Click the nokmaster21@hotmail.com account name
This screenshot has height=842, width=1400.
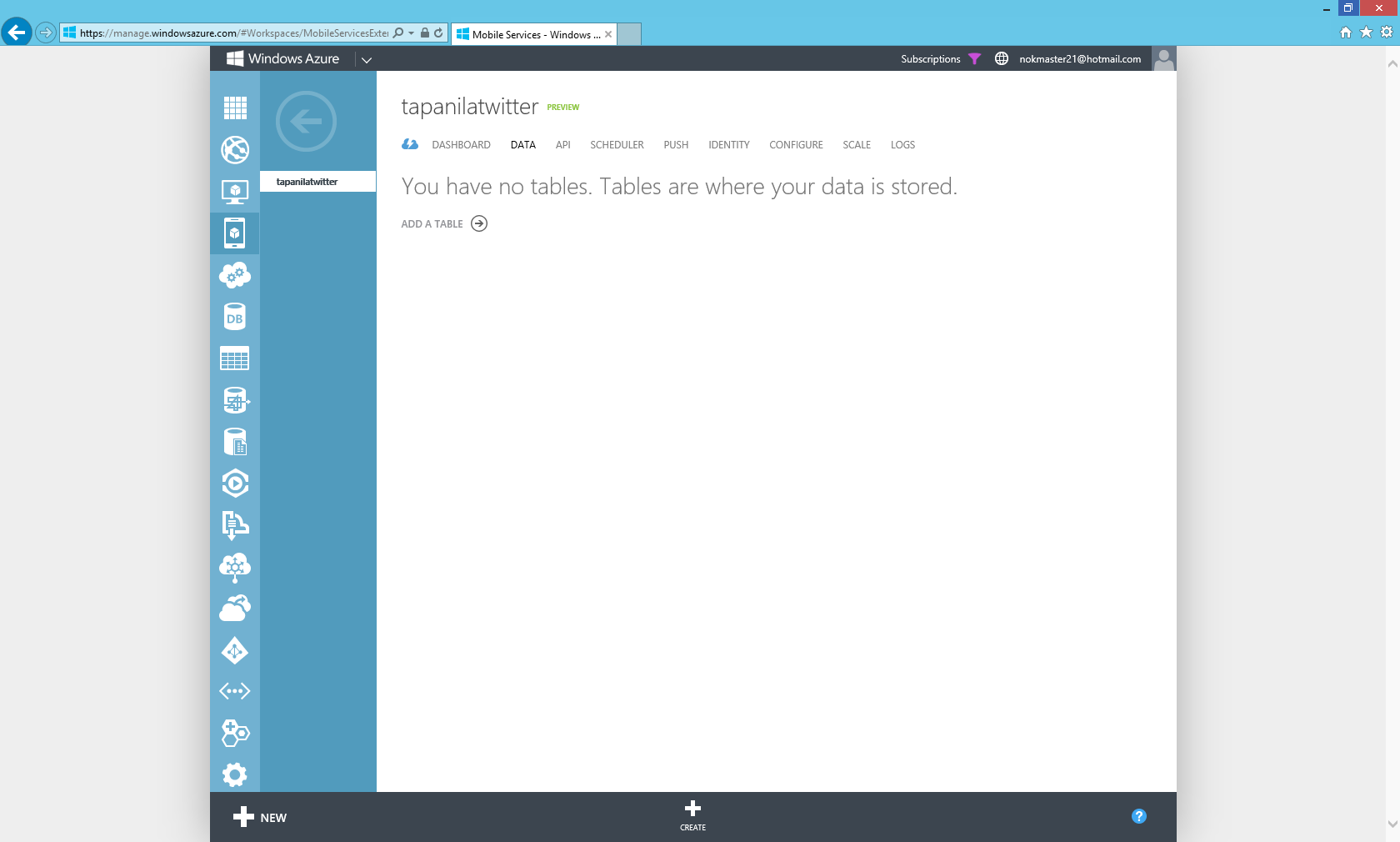[1080, 59]
